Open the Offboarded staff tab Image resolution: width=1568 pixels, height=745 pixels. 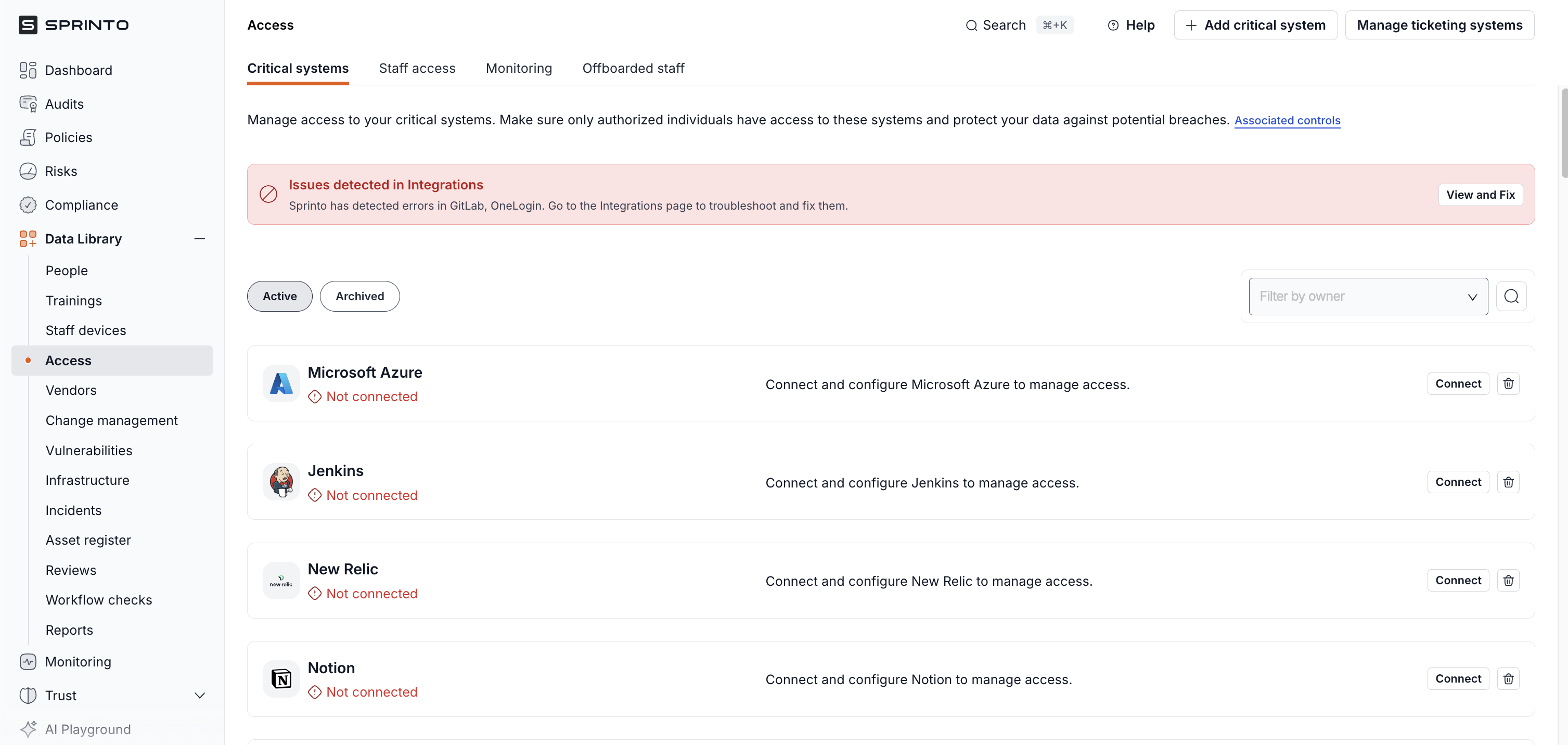(x=633, y=68)
